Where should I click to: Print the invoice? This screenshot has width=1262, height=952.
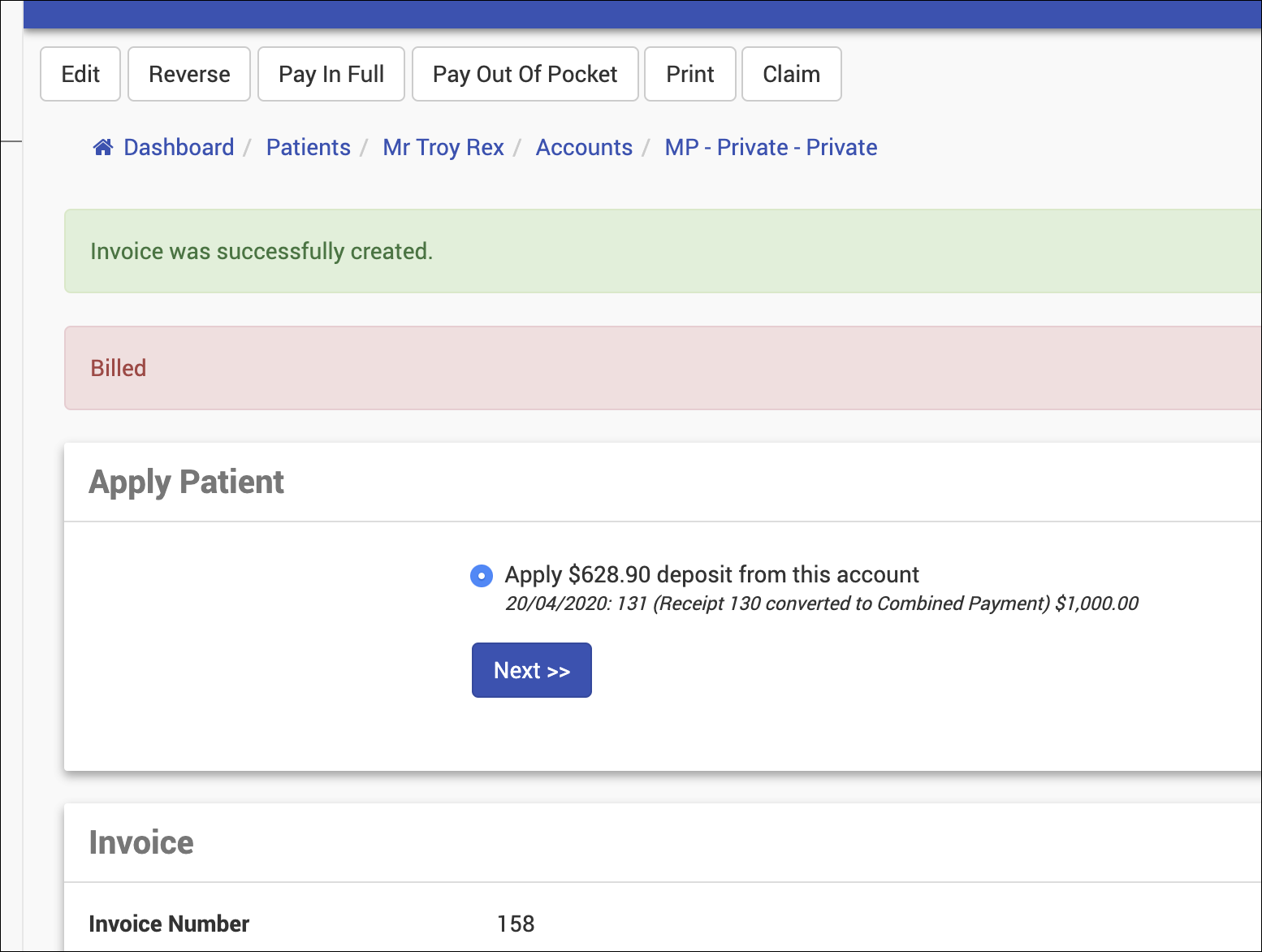tap(690, 74)
